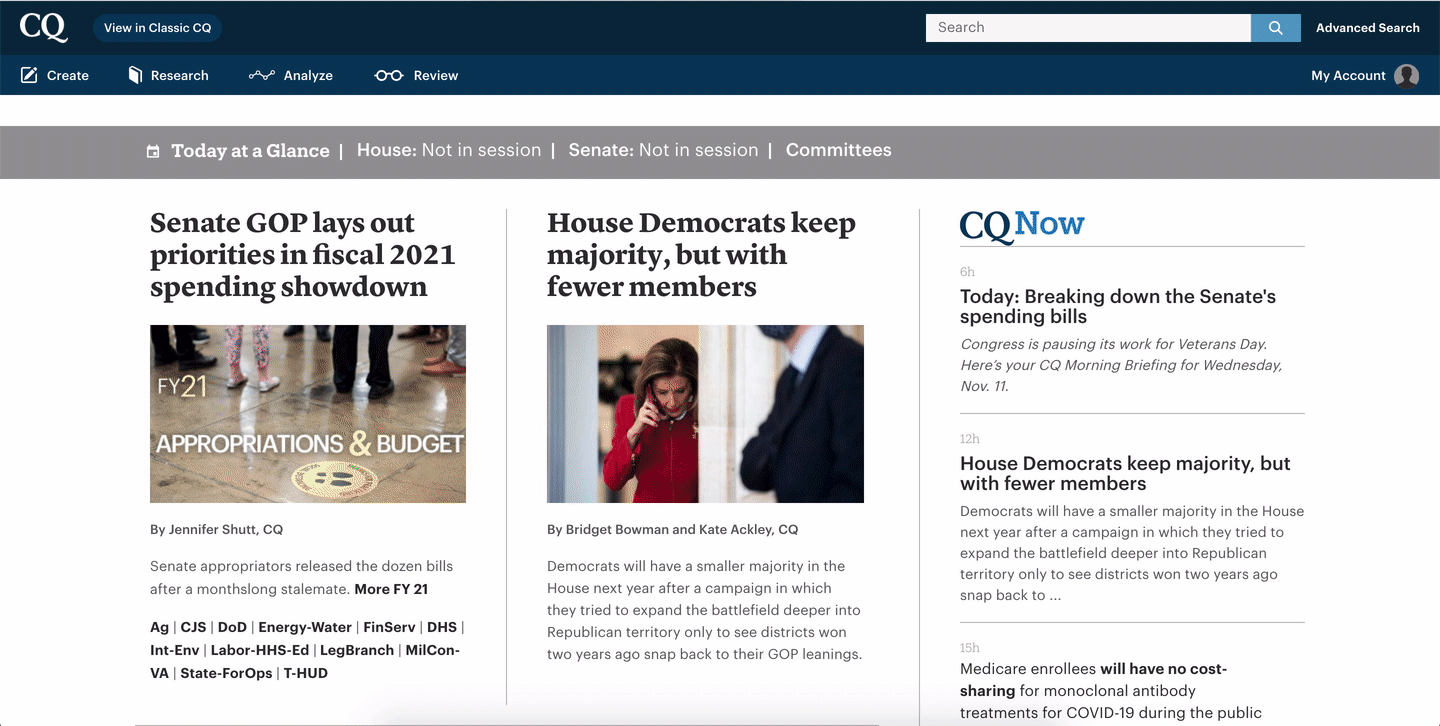The height and width of the screenshot is (726, 1440).
Task: Click the magnifier search button
Action: click(1275, 28)
